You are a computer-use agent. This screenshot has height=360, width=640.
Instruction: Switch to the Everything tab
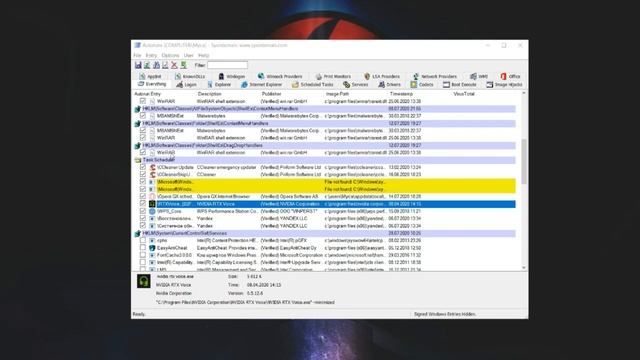[x=152, y=84]
